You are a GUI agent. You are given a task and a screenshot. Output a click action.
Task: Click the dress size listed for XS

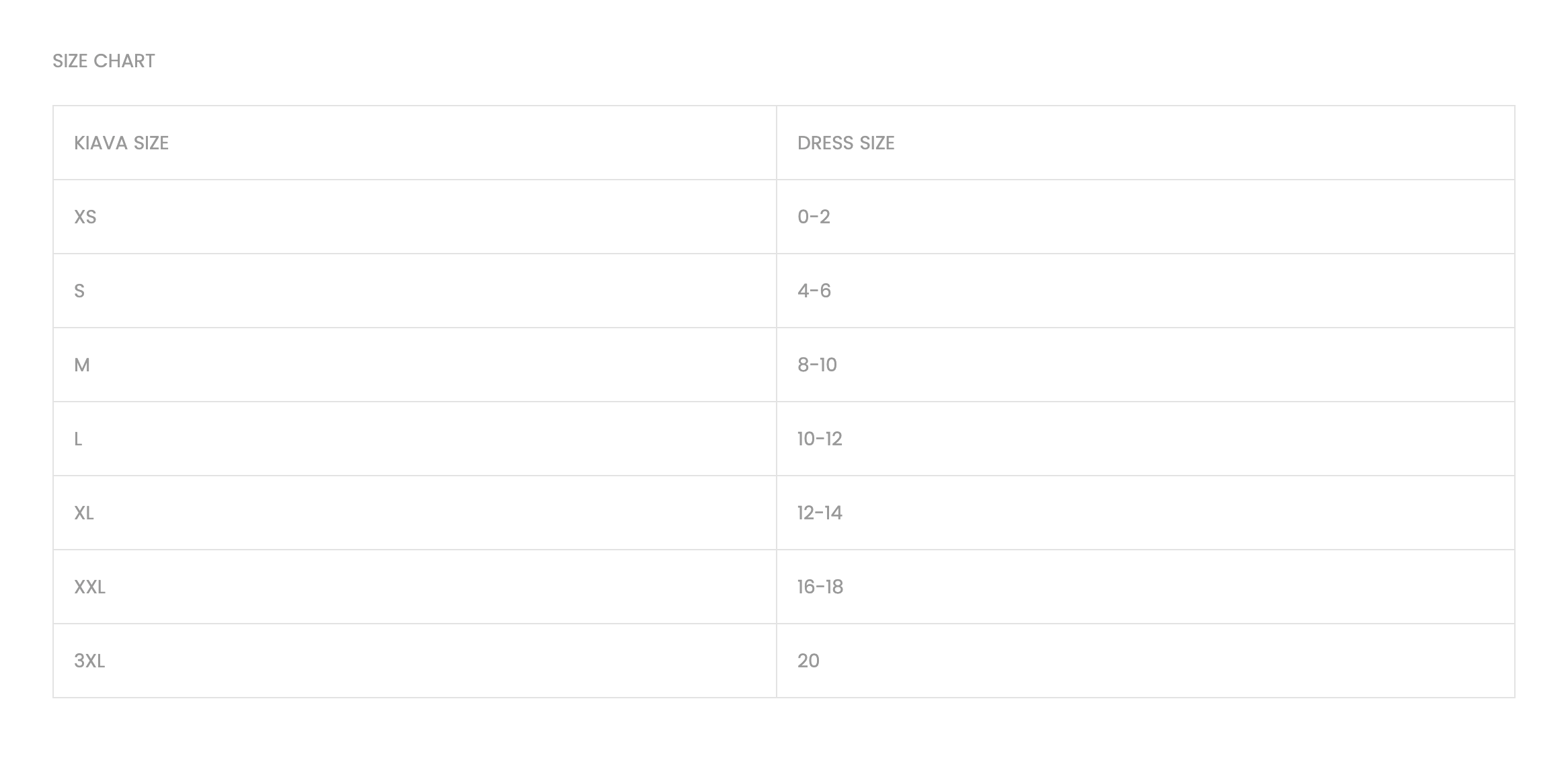[x=814, y=217]
